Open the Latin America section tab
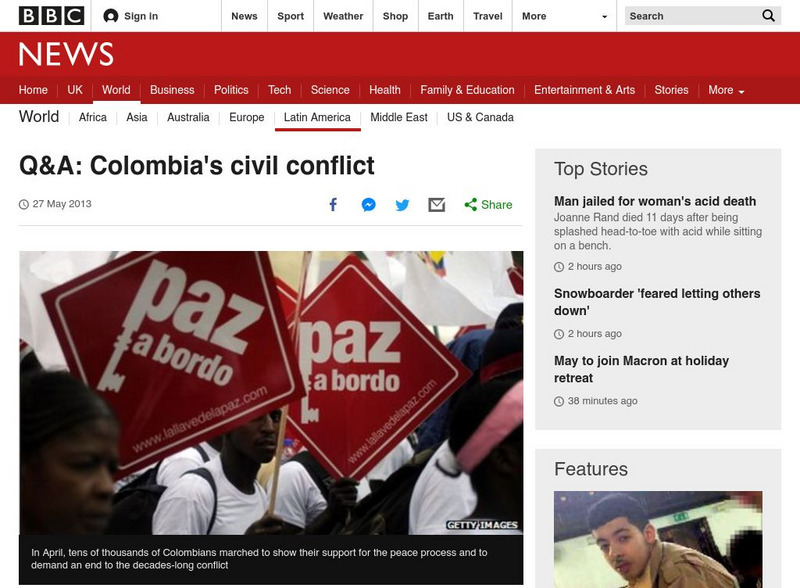Screen dimensions: 800x588 click(317, 117)
